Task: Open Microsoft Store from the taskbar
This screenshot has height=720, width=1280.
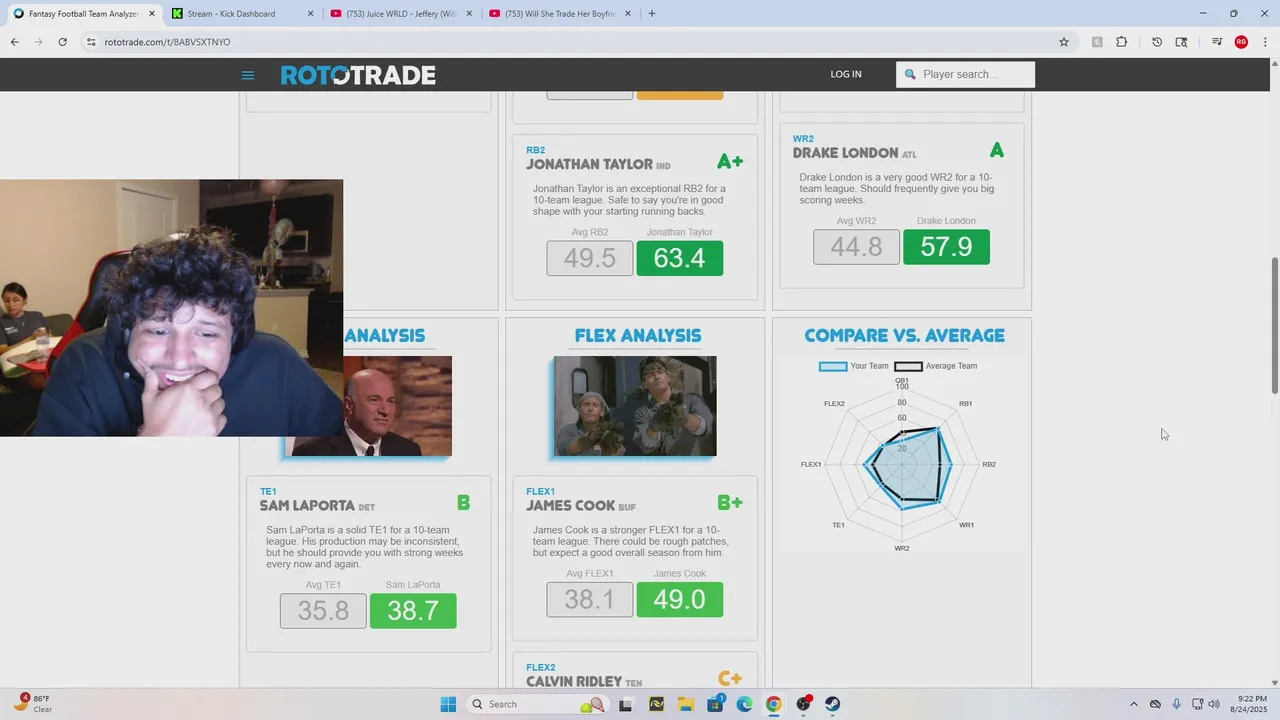Action: click(715, 704)
